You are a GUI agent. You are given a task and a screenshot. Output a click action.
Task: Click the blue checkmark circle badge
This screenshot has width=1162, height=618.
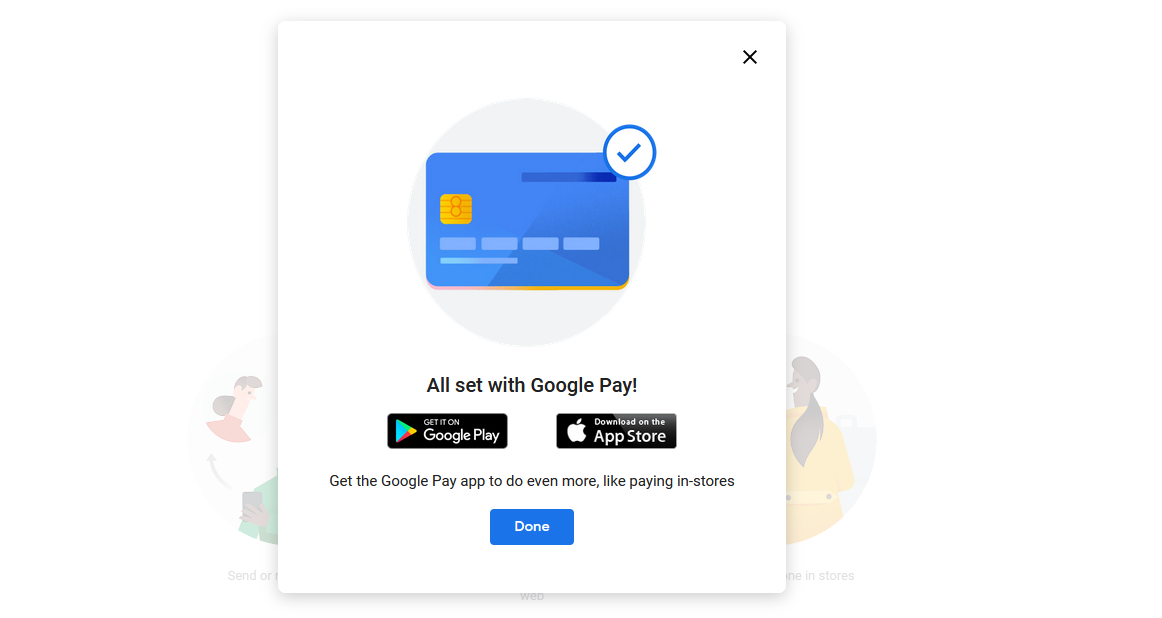629,153
